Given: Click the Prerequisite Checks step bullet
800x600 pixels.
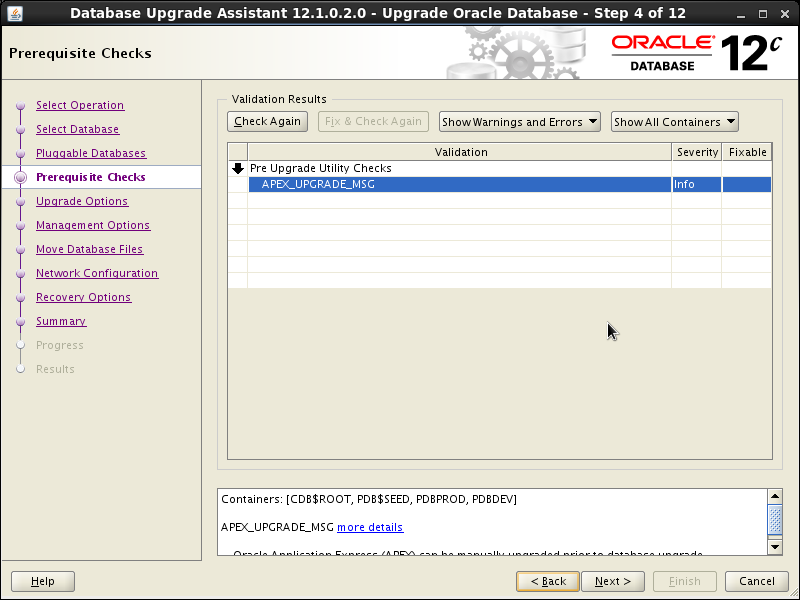Looking at the screenshot, I should [x=20, y=178].
